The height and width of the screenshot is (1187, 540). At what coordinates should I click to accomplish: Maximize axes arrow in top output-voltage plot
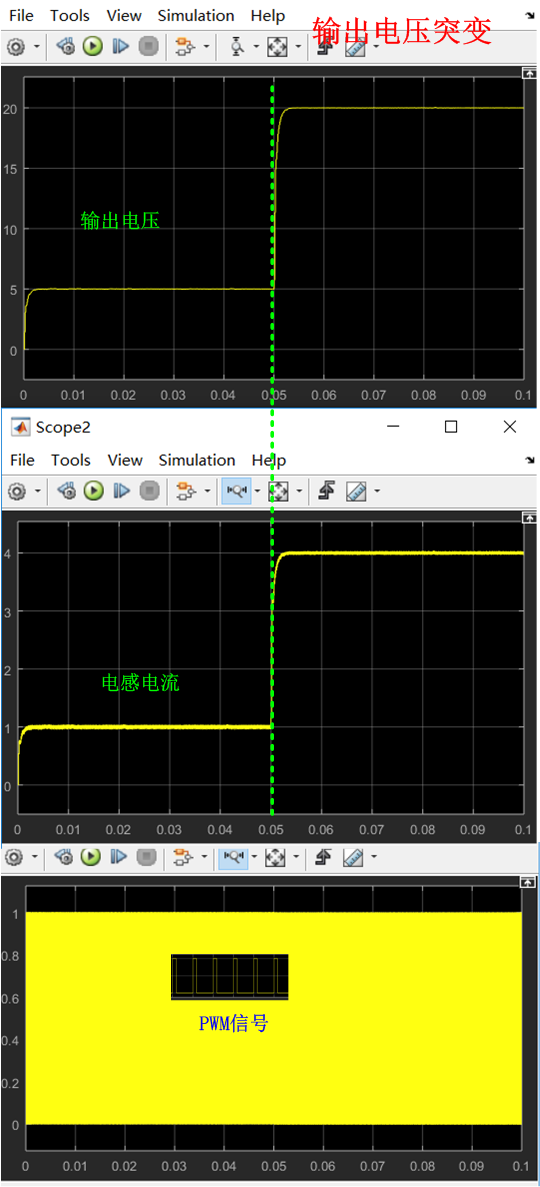(529, 73)
